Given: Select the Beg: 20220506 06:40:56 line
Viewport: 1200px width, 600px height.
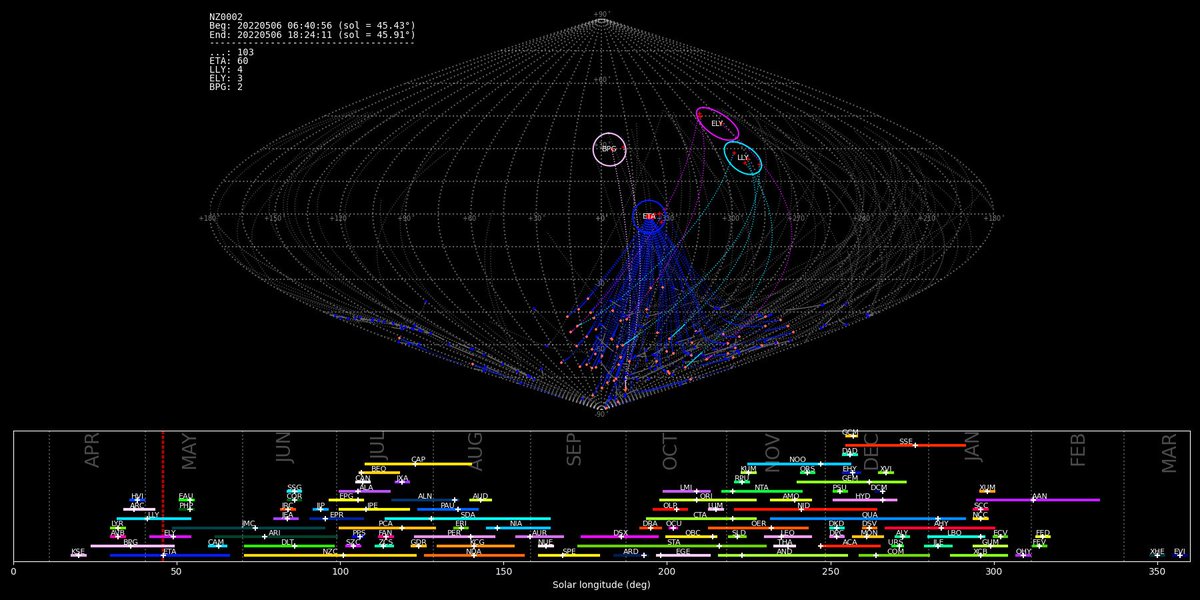Looking at the screenshot, I should [312, 25].
